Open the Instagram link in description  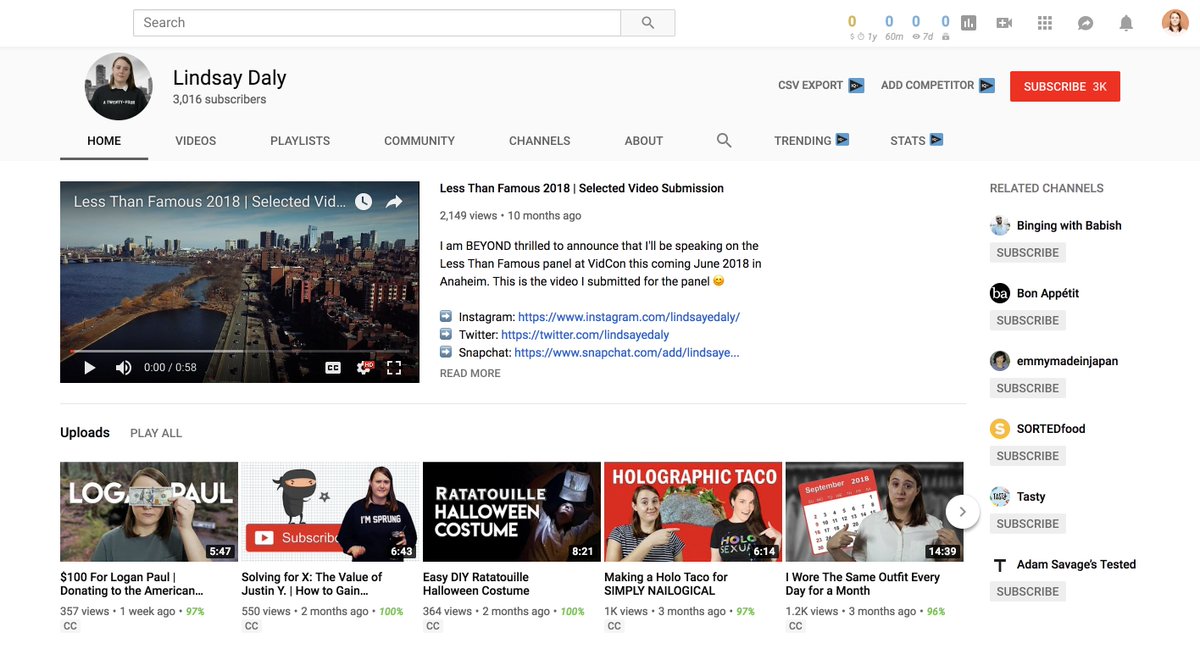pyautogui.click(x=629, y=317)
